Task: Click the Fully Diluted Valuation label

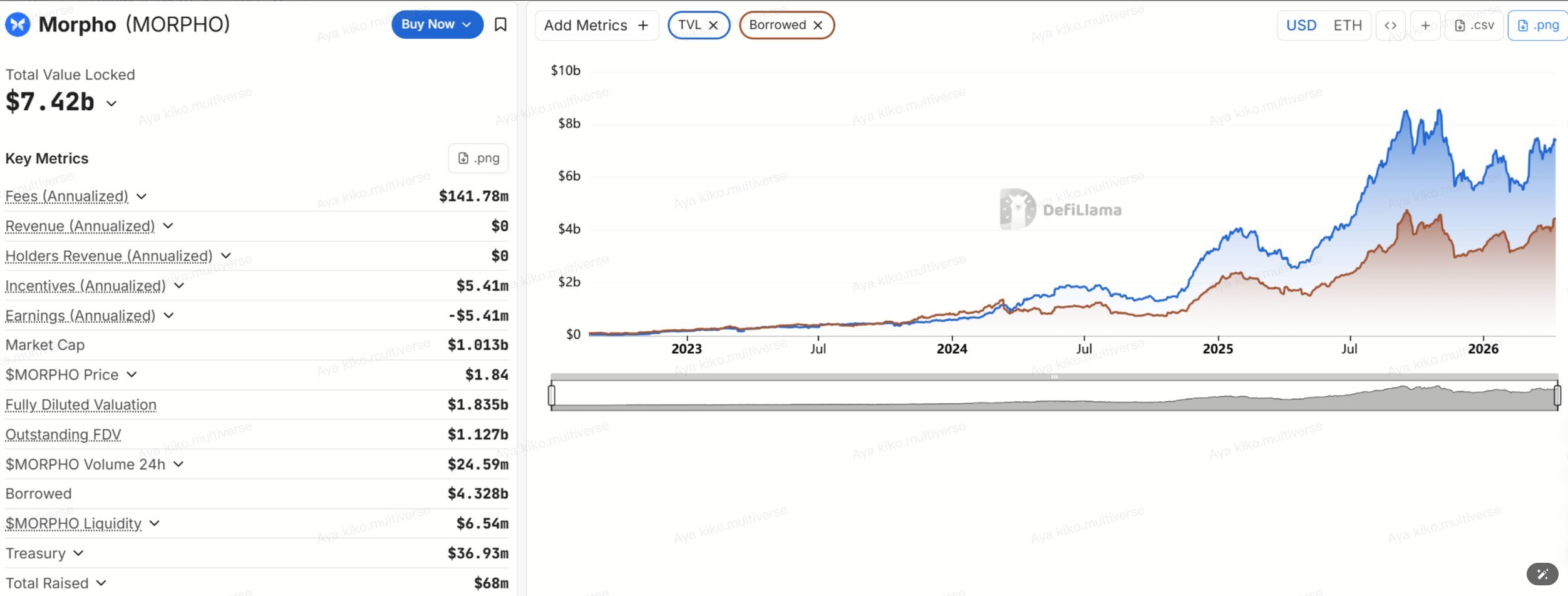Action: tap(81, 405)
